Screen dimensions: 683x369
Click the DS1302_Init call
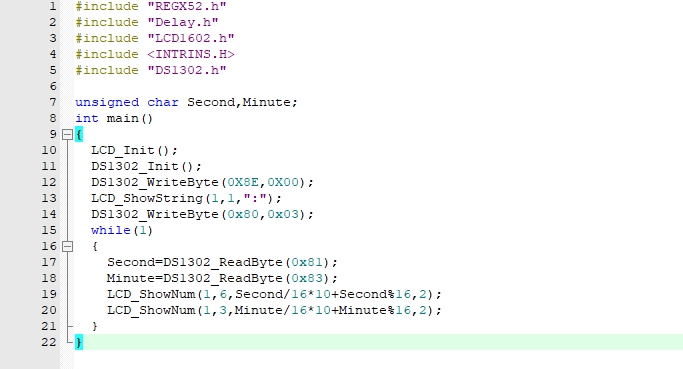135,166
